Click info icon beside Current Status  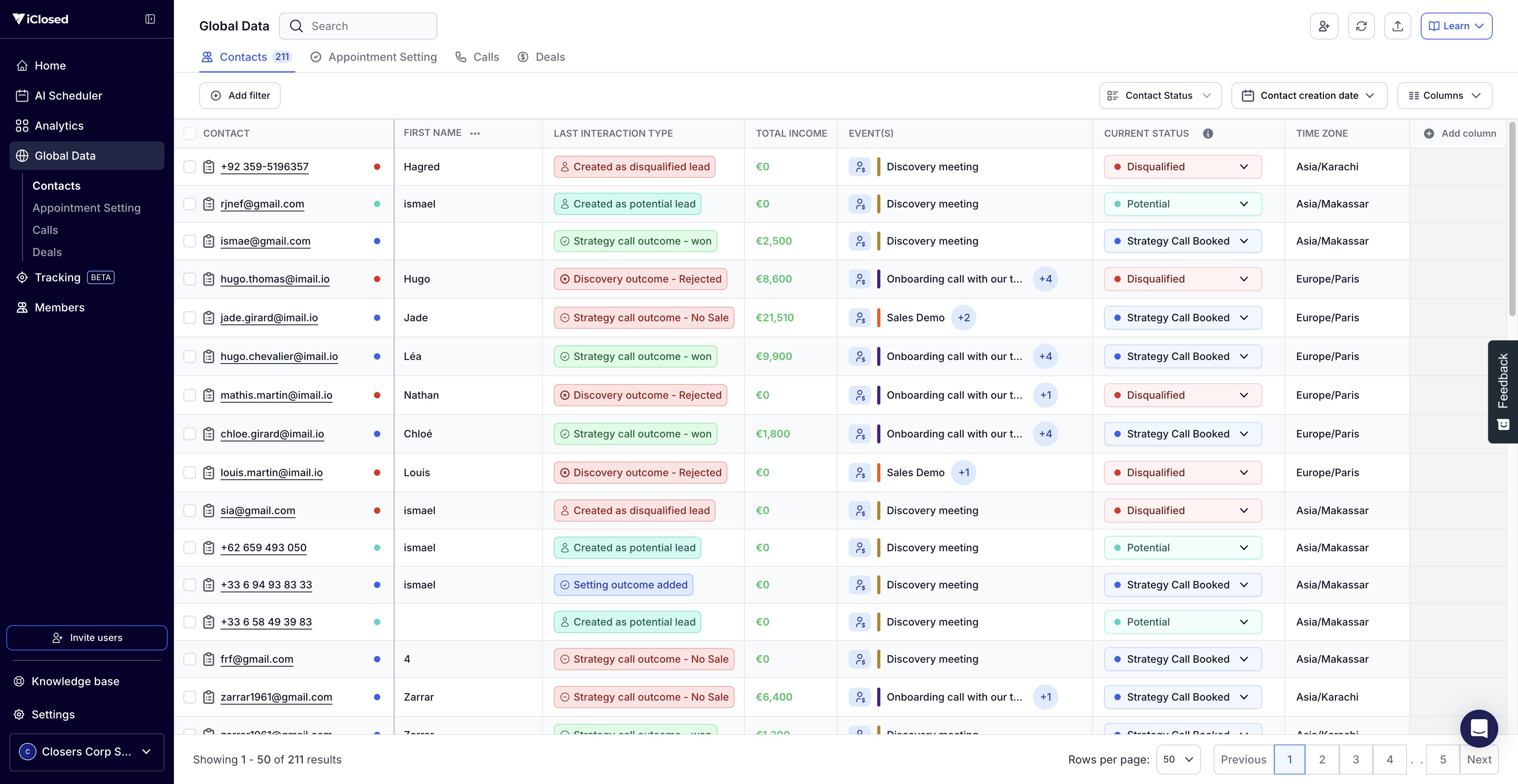point(1207,134)
